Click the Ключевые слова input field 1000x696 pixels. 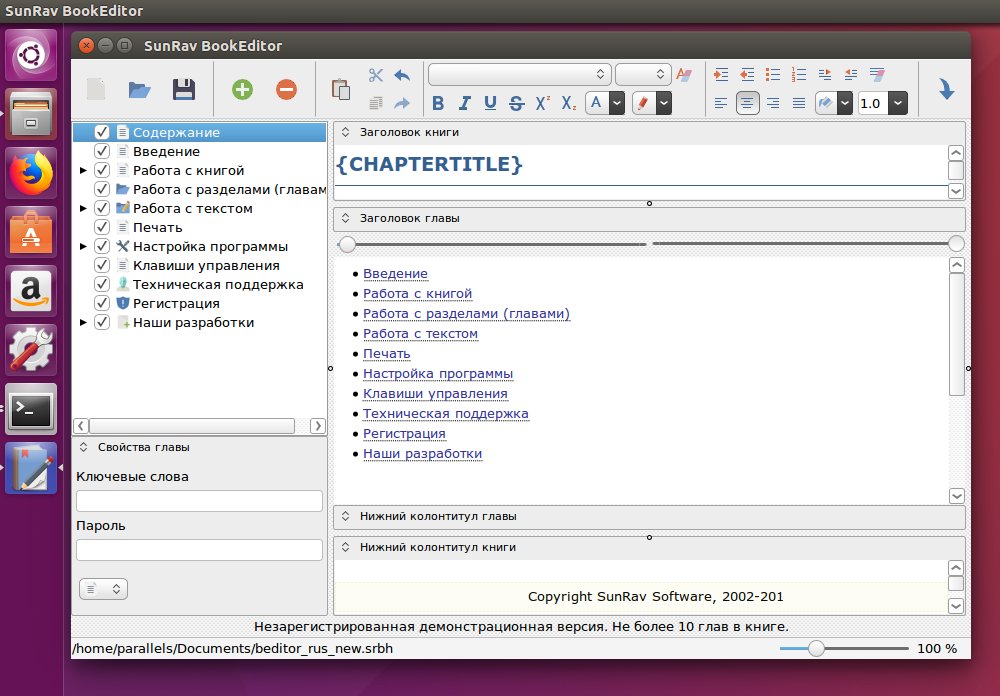[x=199, y=501]
